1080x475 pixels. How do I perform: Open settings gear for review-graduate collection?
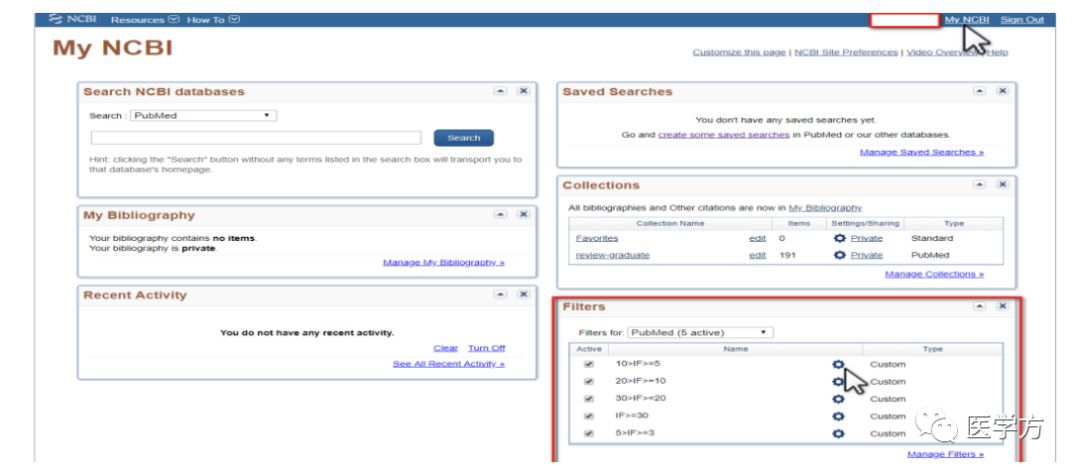[x=839, y=255]
